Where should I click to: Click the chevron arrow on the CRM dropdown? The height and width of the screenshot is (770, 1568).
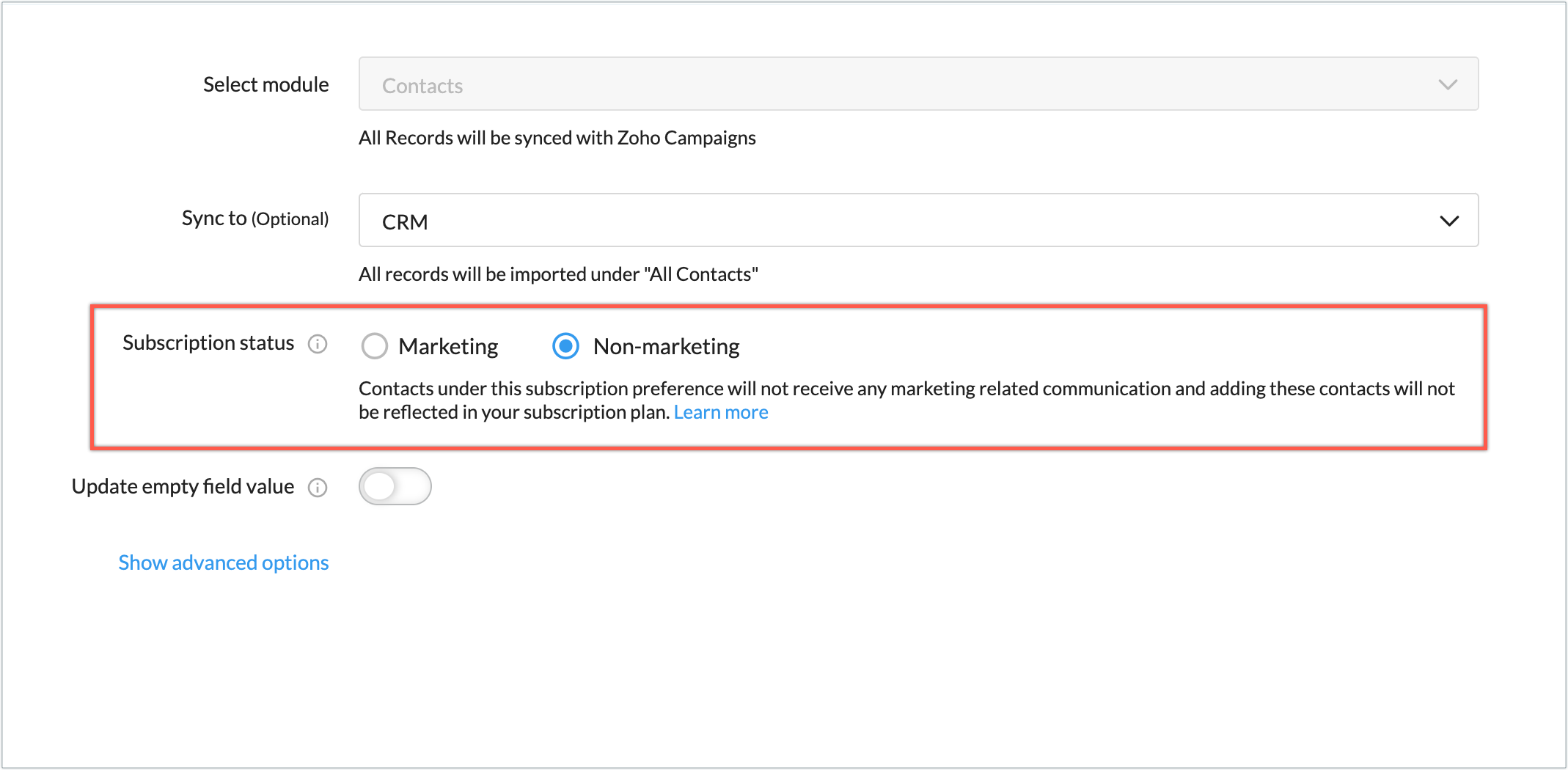coord(1449,221)
